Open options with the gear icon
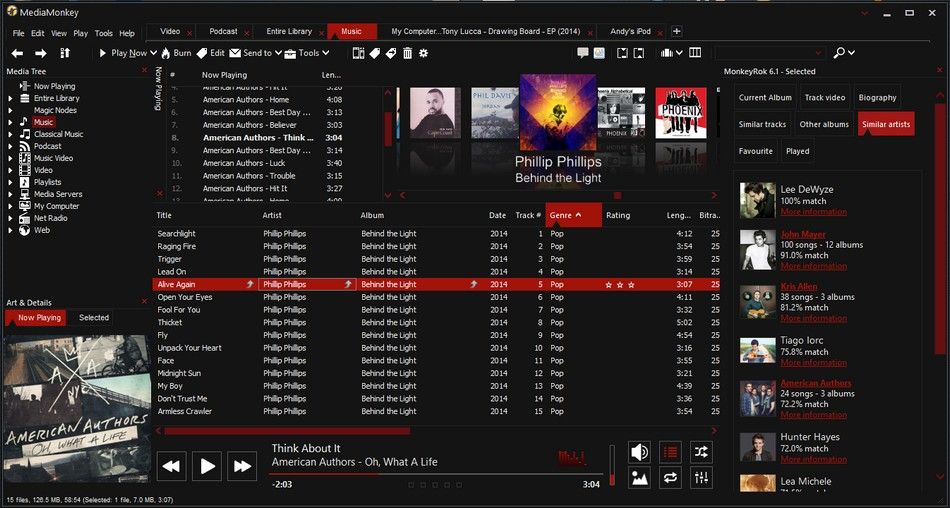Screen dimensions: 950x508 coord(424,53)
